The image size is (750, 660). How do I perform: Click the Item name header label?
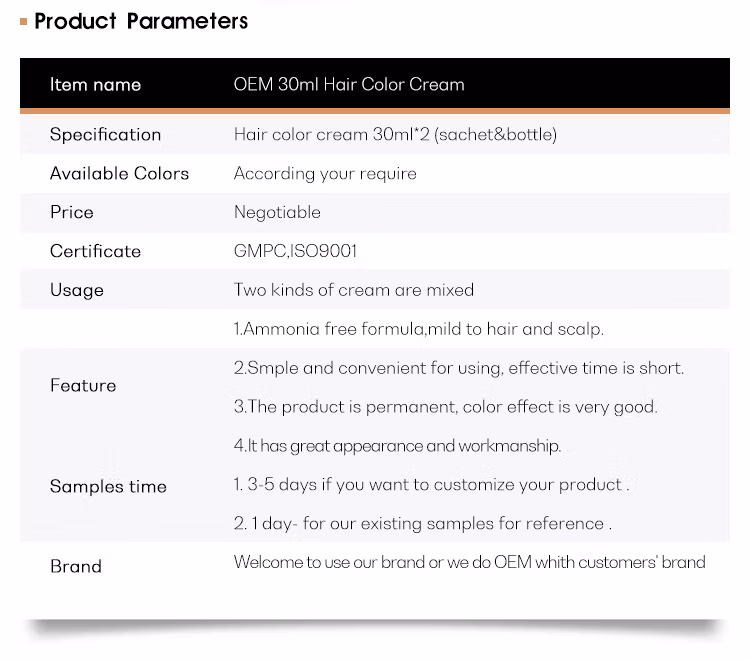pos(95,85)
